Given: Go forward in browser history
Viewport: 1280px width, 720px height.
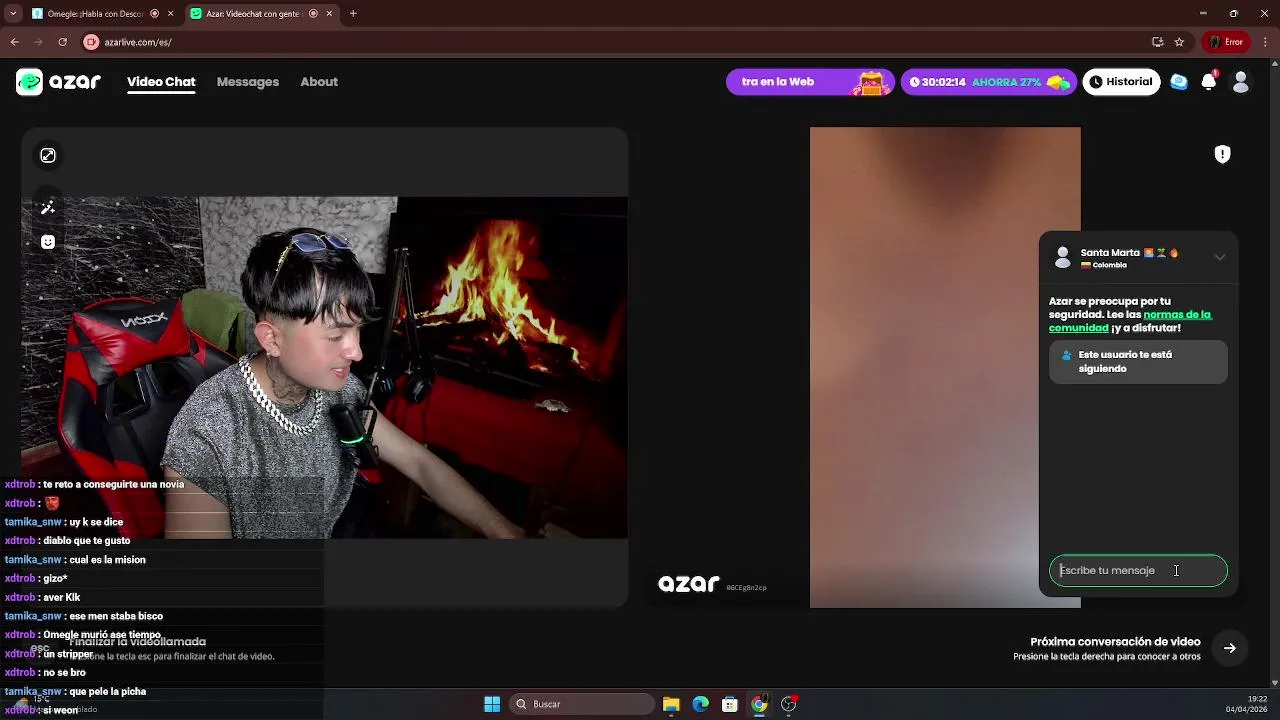Looking at the screenshot, I should click(38, 42).
